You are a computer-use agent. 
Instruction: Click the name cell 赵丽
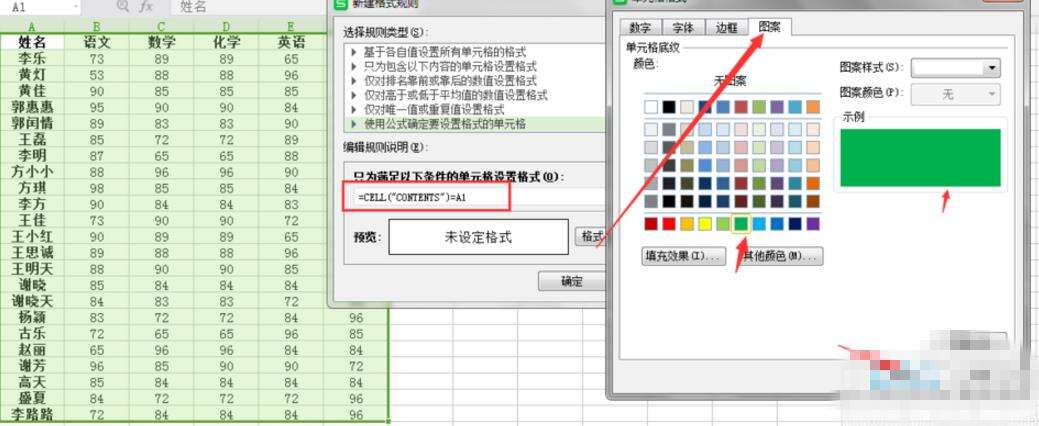32,350
